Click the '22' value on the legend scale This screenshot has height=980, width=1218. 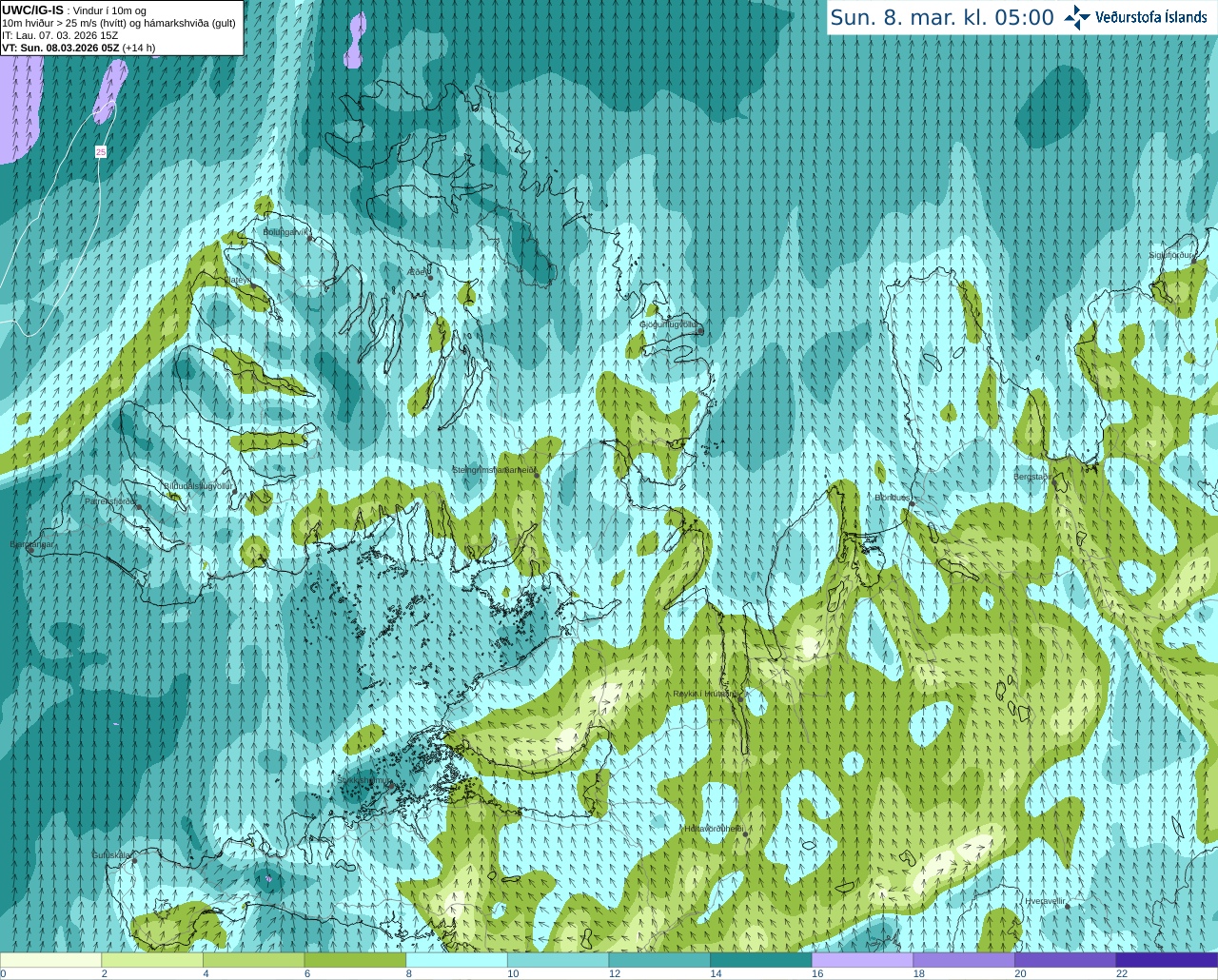(x=1122, y=973)
